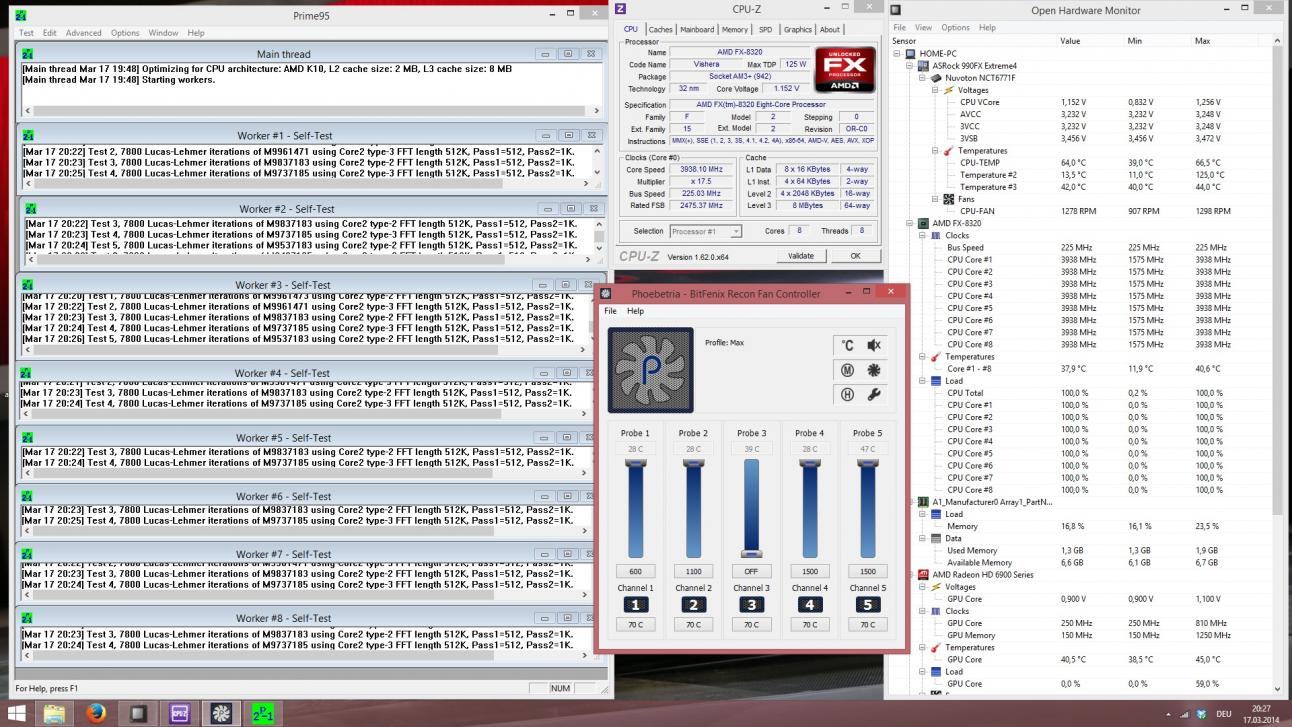Collapse the Voltages node under Nuvoton
Screen dimensions: 1292x727
tap(936, 90)
